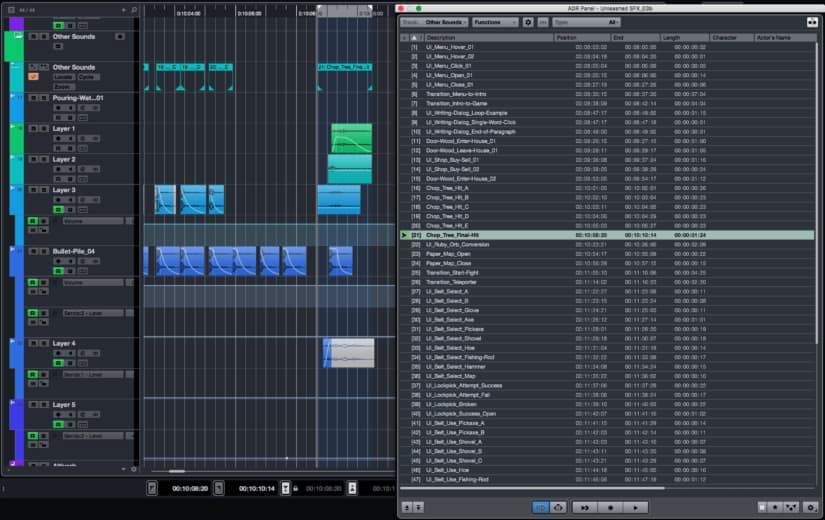Sort markers by Position column header

click(582, 38)
